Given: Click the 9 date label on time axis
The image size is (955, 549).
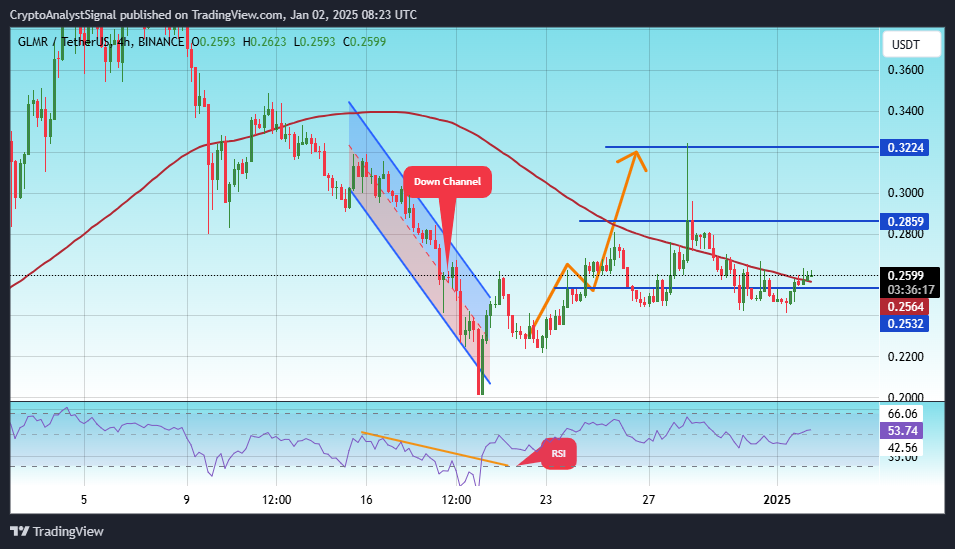Looking at the screenshot, I should coord(186,500).
